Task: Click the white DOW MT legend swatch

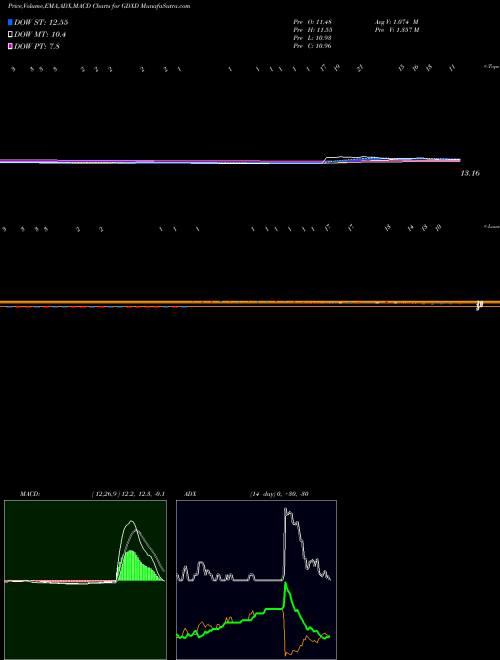Action: coord(10,35)
